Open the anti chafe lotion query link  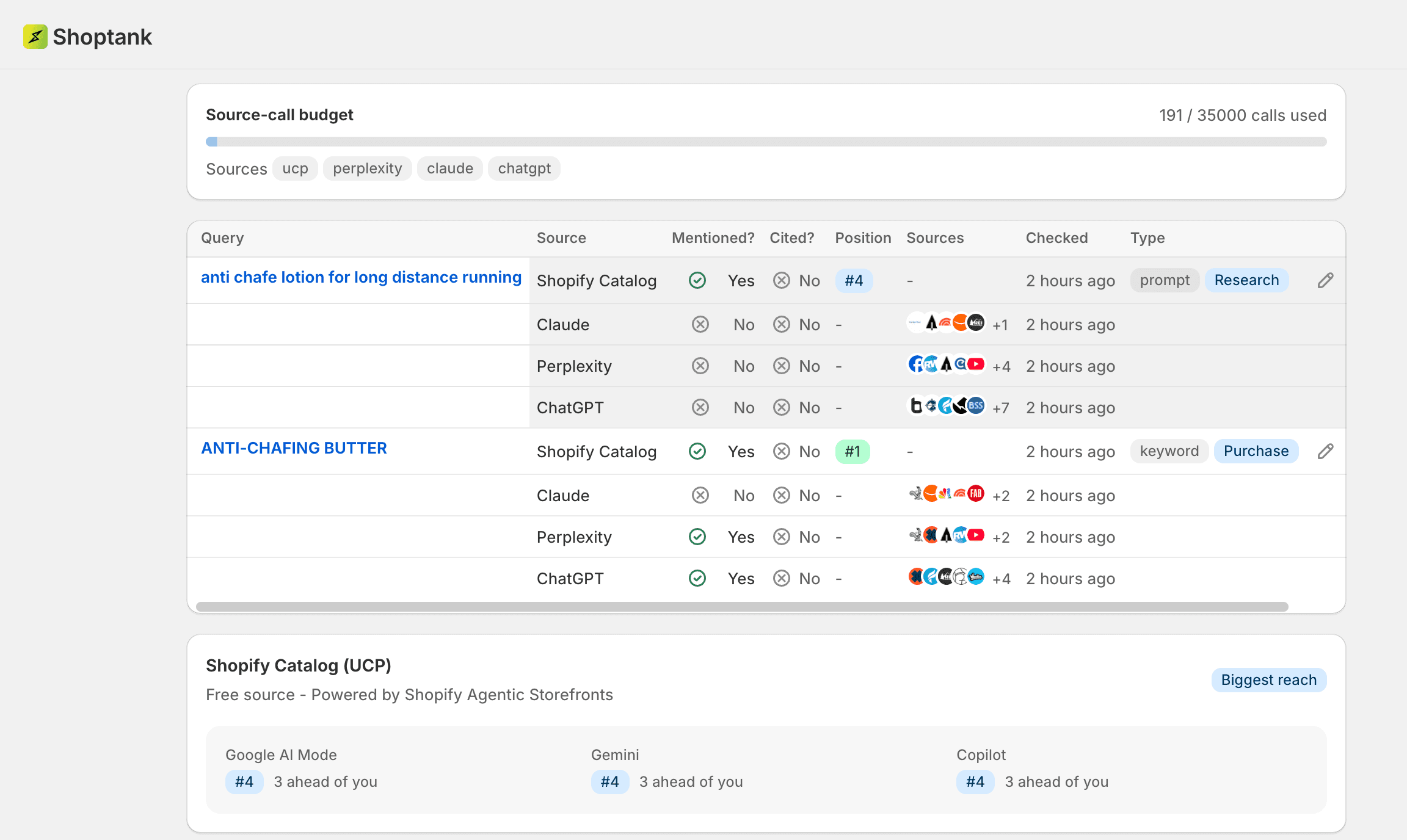coord(361,277)
